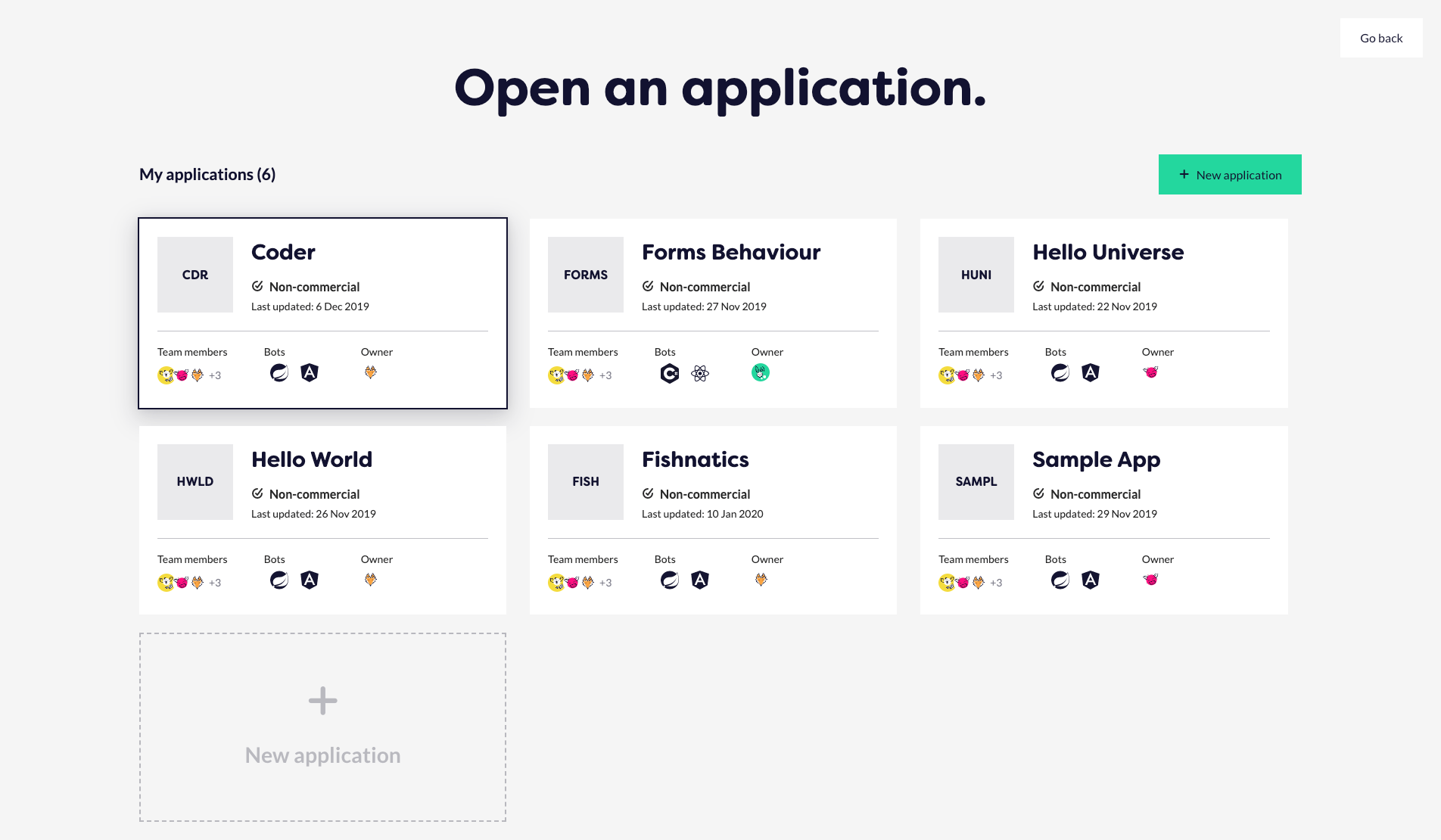Open the Hello Universe application title
The height and width of the screenshot is (840, 1441).
[1108, 252]
